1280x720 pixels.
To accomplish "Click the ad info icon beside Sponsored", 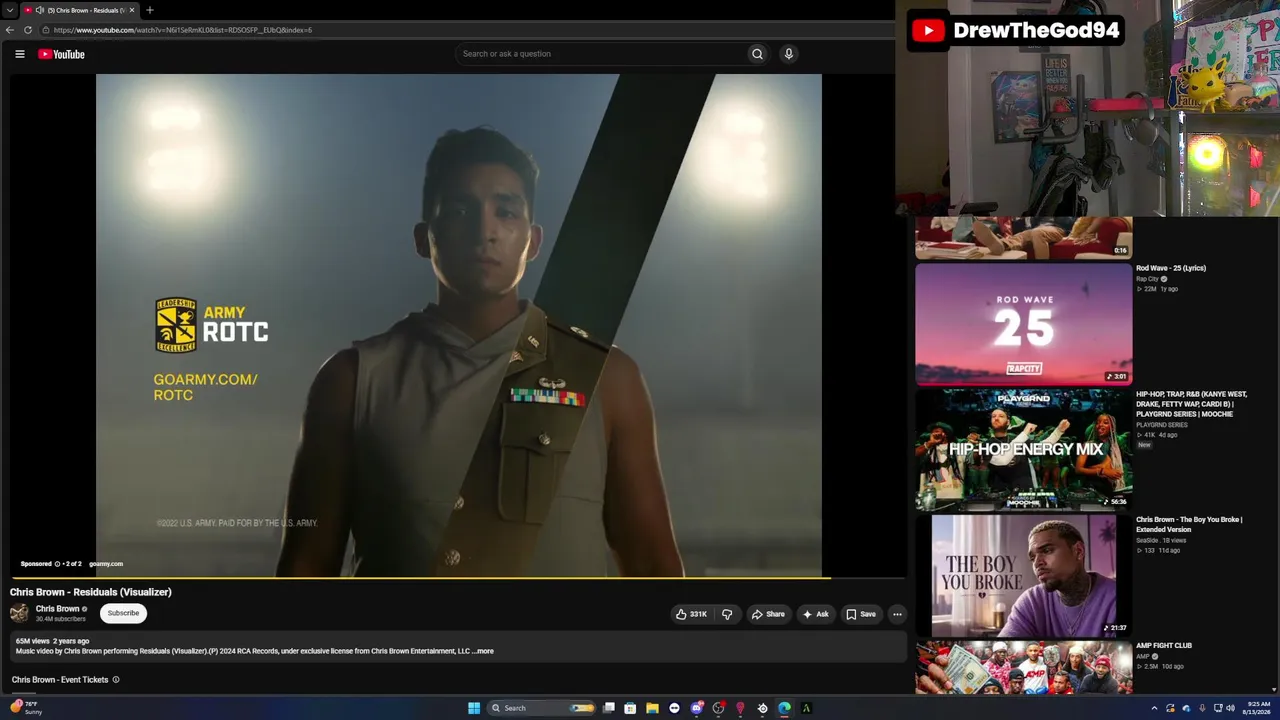I will pyautogui.click(x=57, y=564).
